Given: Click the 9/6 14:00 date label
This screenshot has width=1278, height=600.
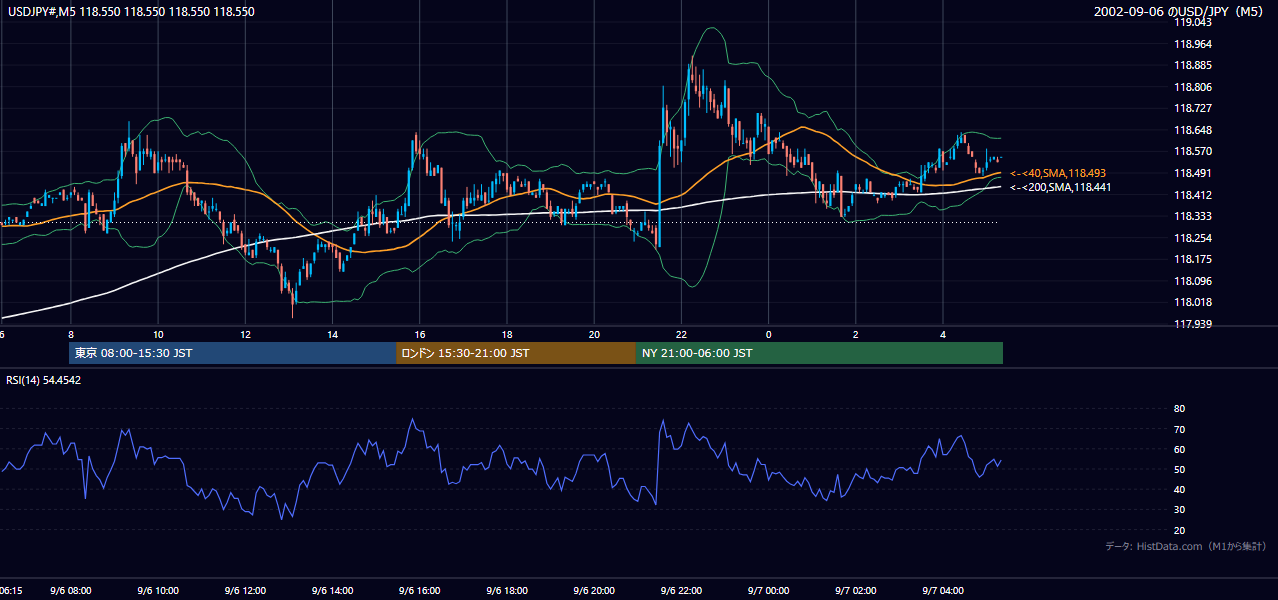Looking at the screenshot, I should coord(333,591).
